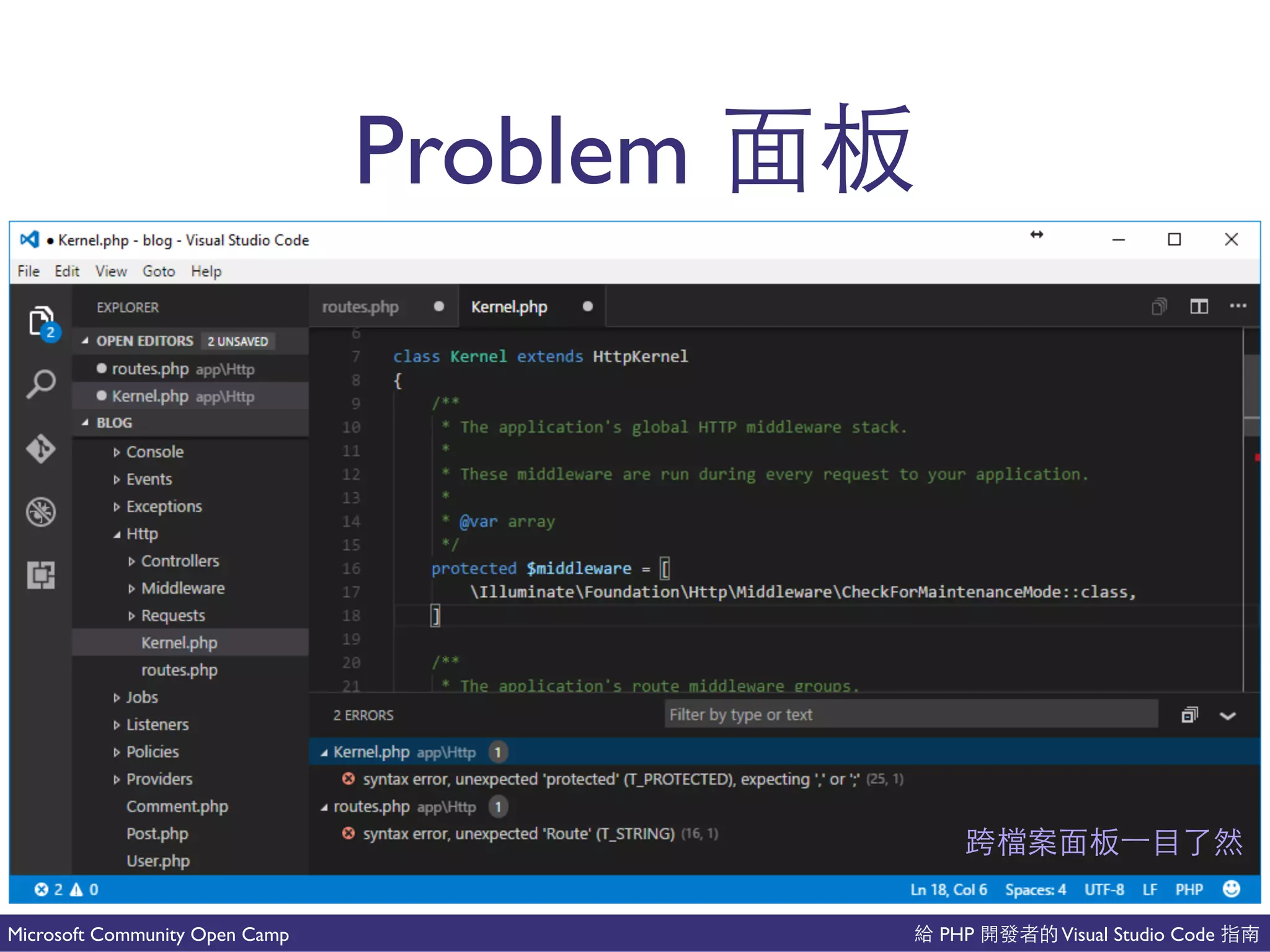Open Comment.php in the file tree

[190, 806]
